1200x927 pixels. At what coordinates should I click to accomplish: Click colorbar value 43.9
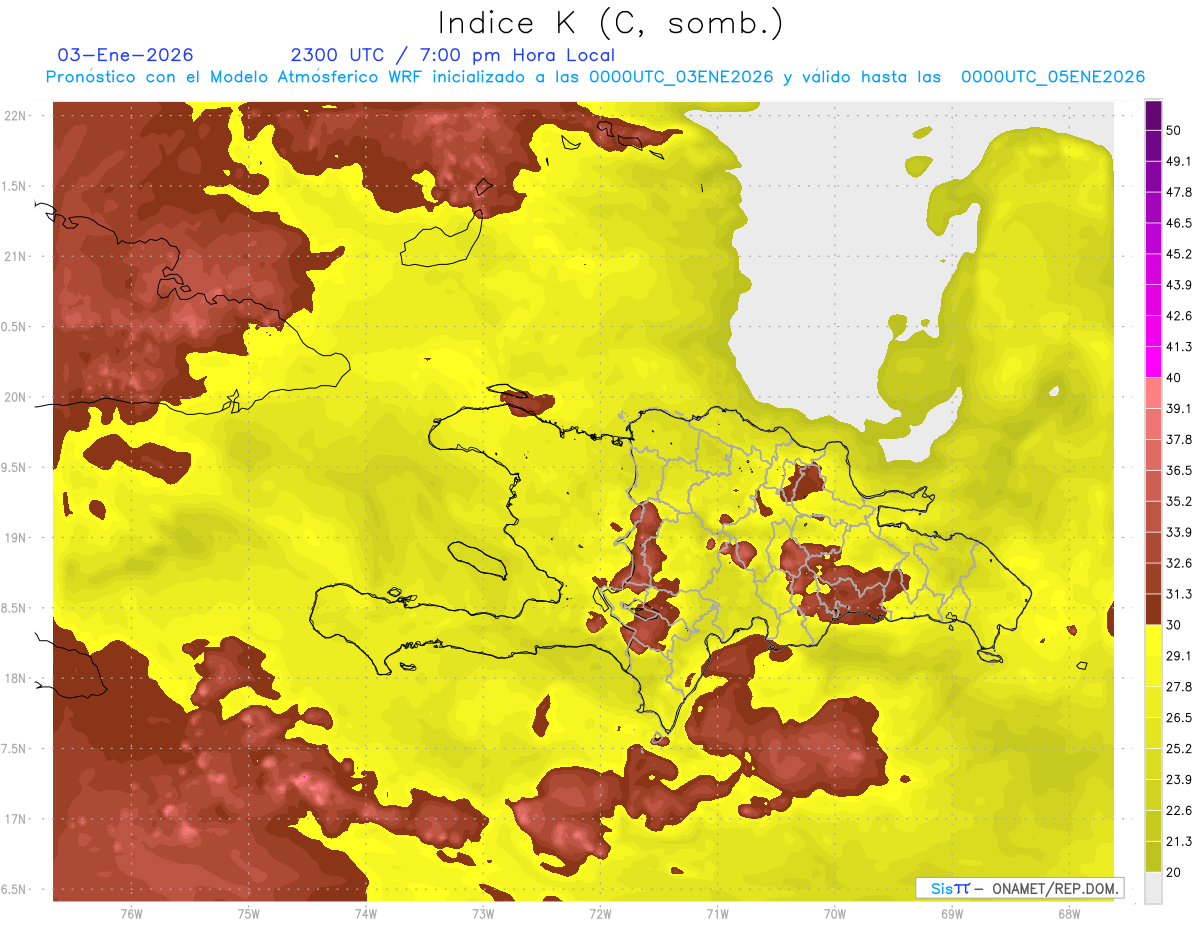coord(1178,285)
